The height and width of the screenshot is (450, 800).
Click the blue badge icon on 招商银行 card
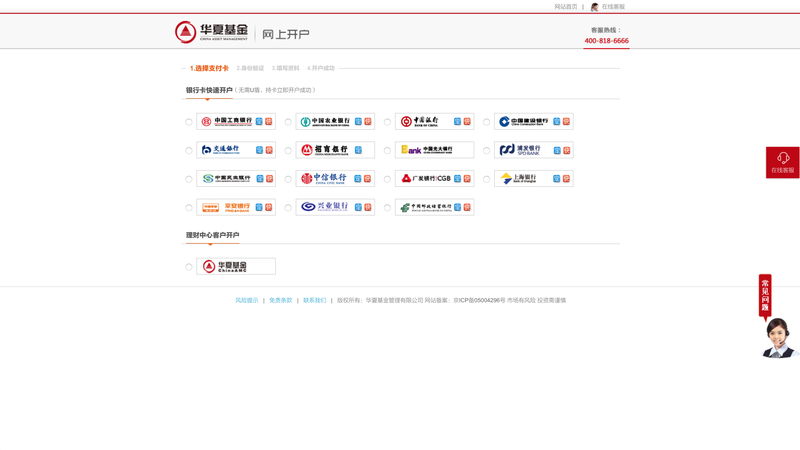point(358,150)
